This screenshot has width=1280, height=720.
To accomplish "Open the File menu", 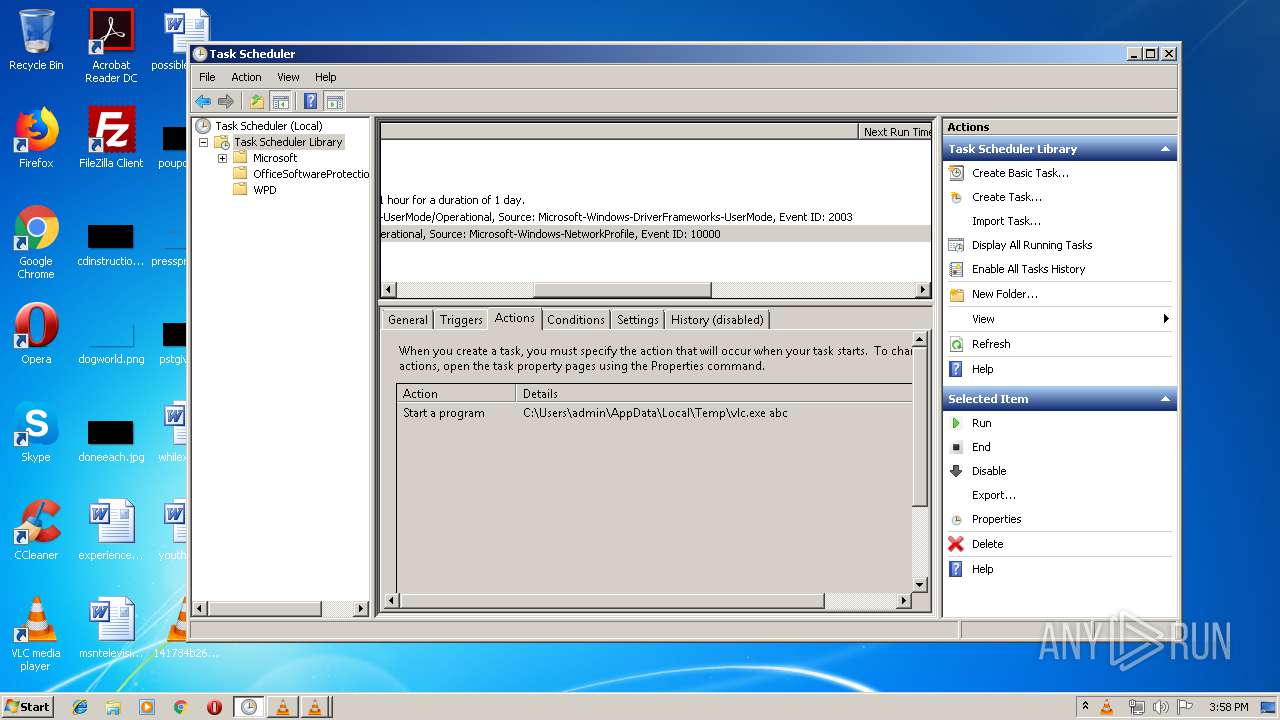I will [207, 77].
